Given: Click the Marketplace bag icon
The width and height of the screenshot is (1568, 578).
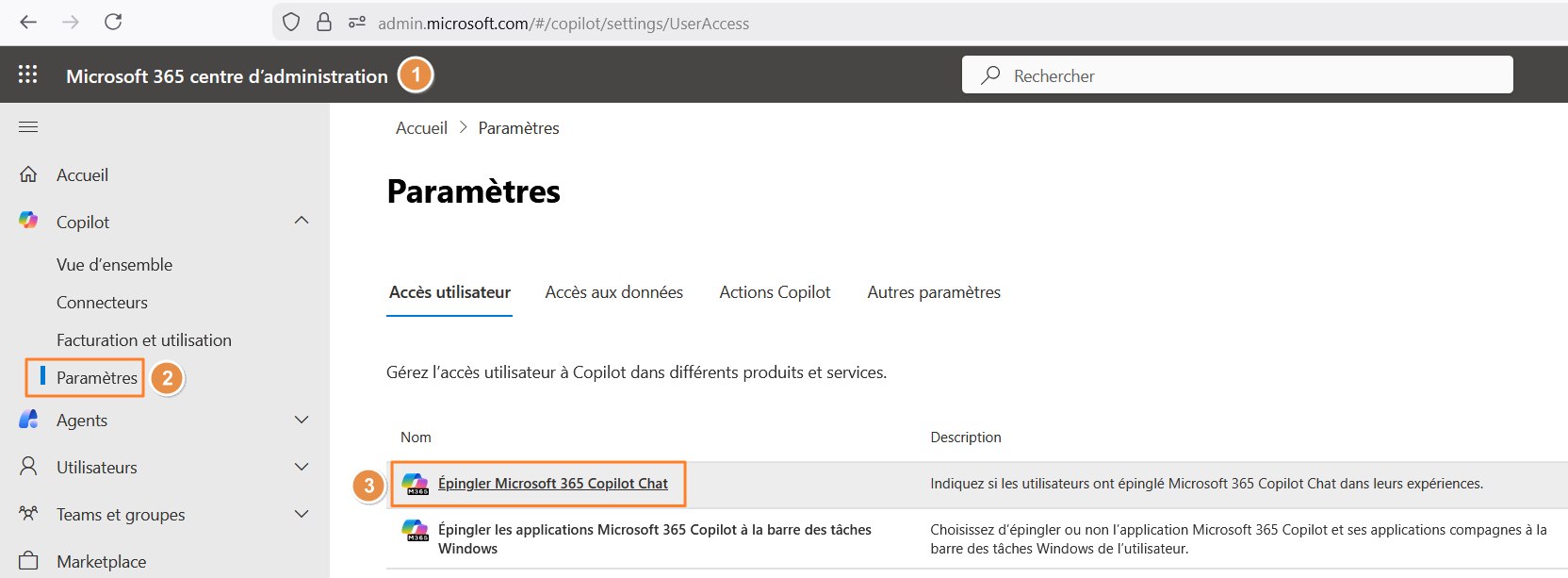Looking at the screenshot, I should [28, 561].
